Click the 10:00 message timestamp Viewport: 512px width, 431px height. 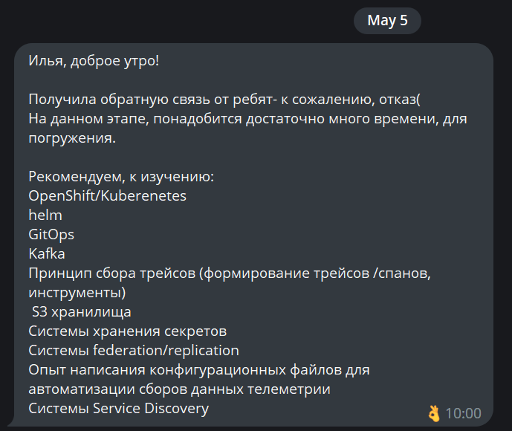463,413
